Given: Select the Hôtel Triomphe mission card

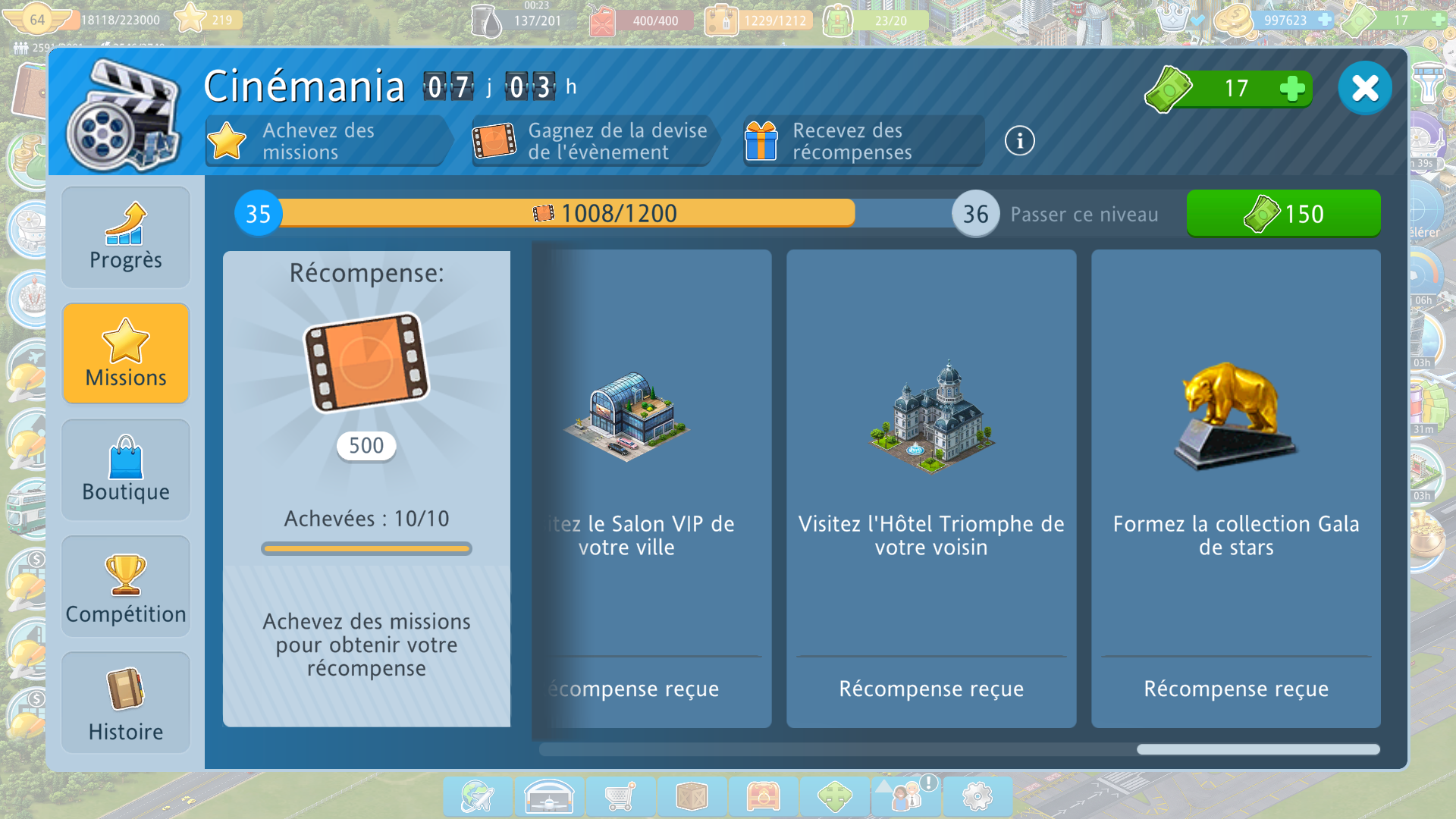Looking at the screenshot, I should tap(931, 488).
